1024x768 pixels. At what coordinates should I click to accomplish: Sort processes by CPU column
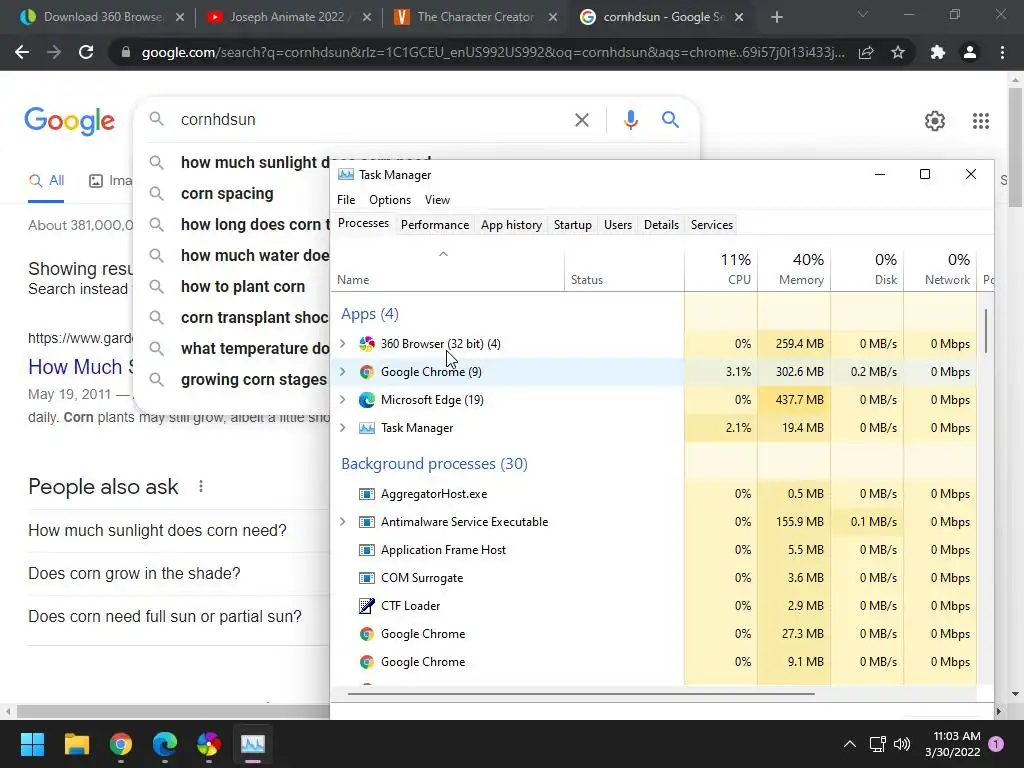click(722, 269)
